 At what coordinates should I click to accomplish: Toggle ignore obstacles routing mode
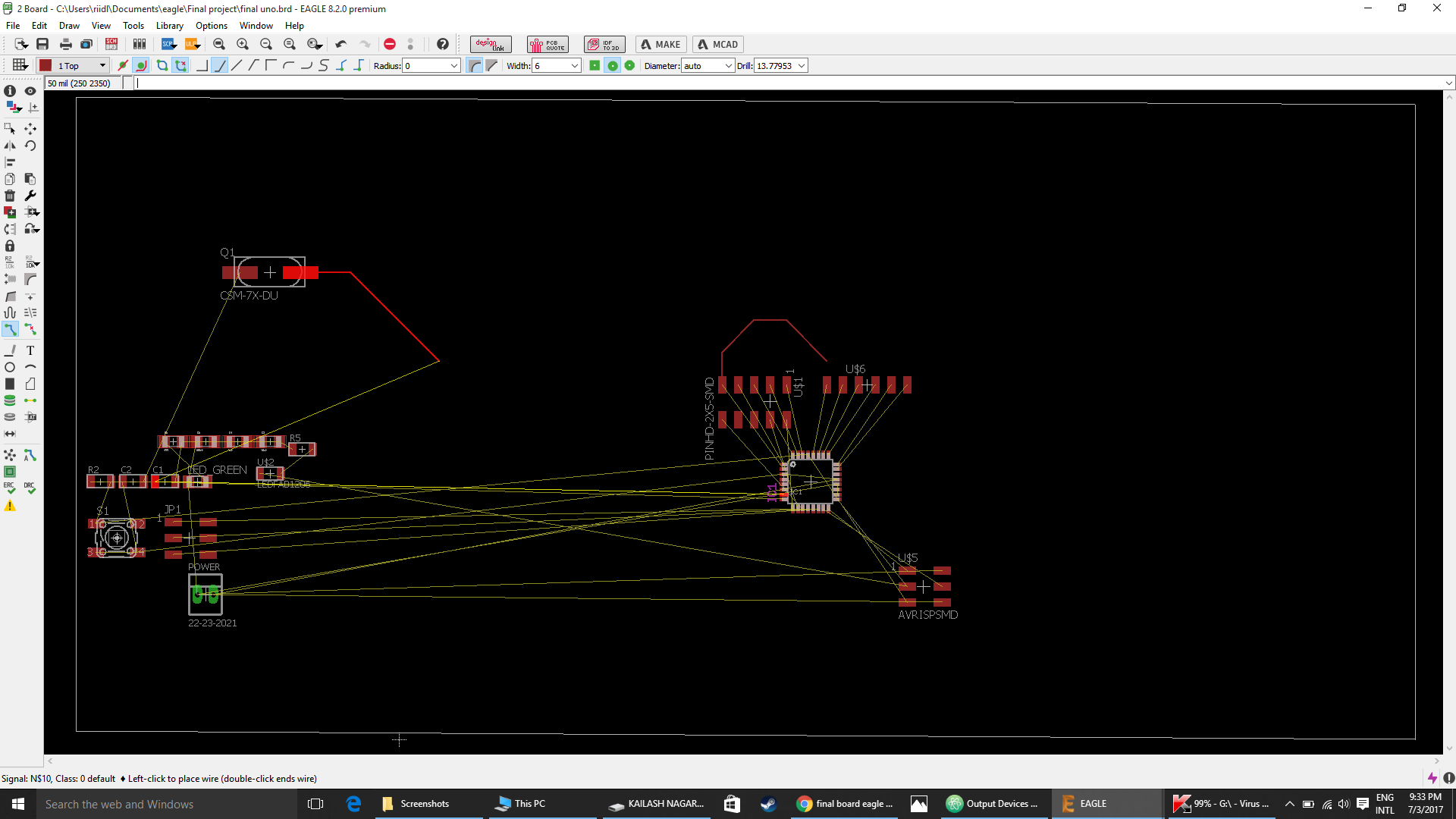(x=123, y=66)
